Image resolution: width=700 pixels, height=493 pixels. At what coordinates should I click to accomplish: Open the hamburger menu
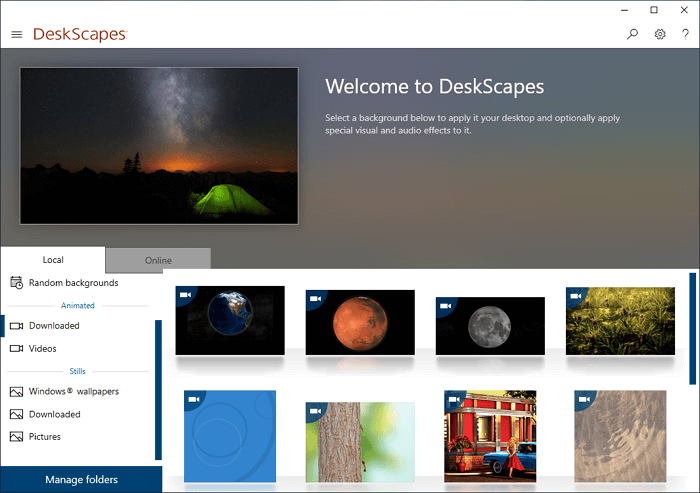point(16,34)
